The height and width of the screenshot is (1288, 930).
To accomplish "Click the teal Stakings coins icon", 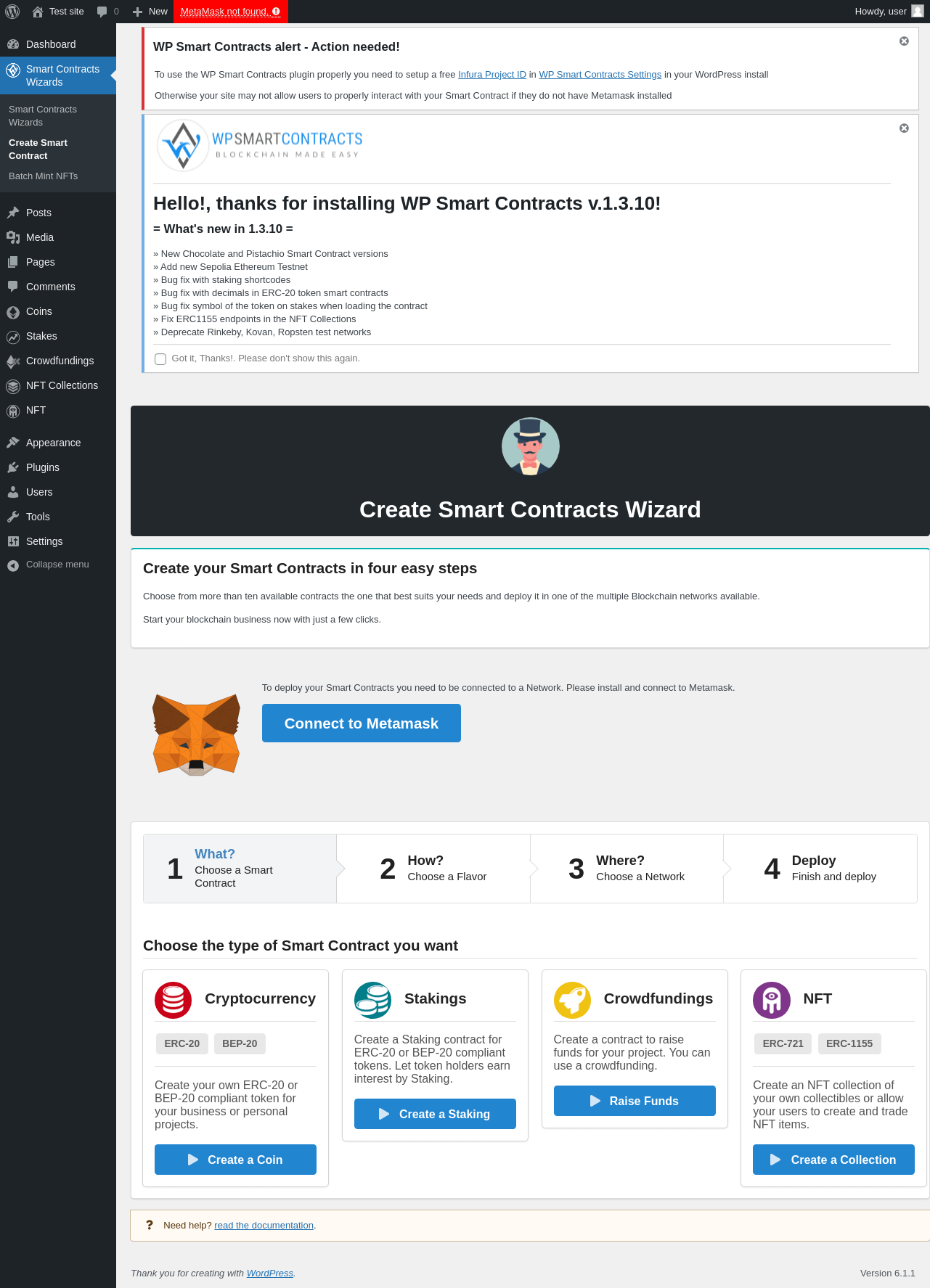I will [x=373, y=1000].
